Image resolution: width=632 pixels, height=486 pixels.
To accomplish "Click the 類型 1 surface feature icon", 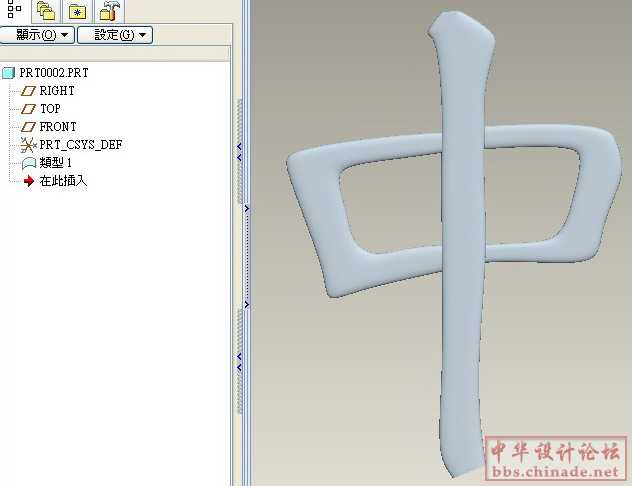I will pyautogui.click(x=28, y=163).
